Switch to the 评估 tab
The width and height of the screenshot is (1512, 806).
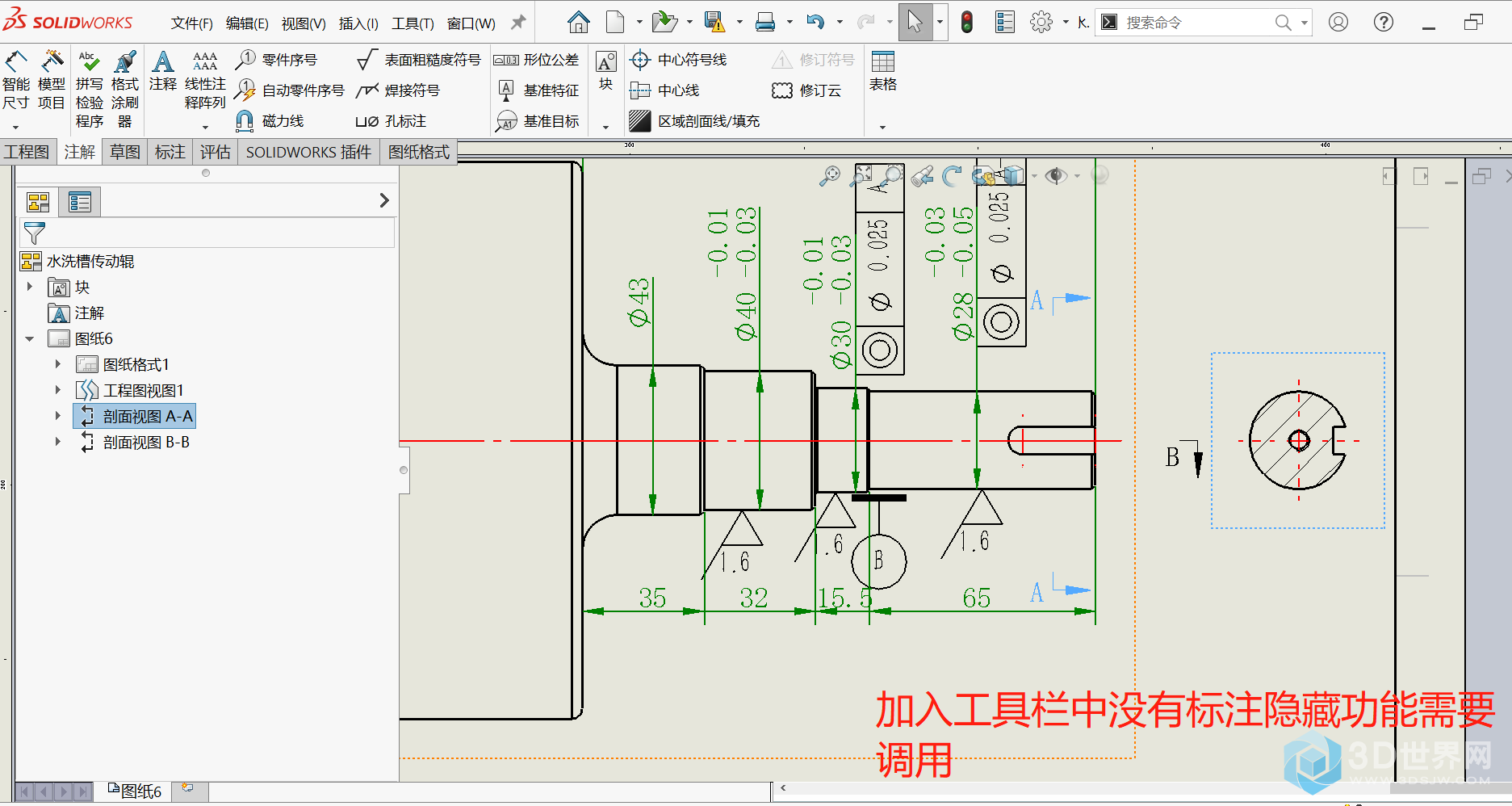click(216, 152)
